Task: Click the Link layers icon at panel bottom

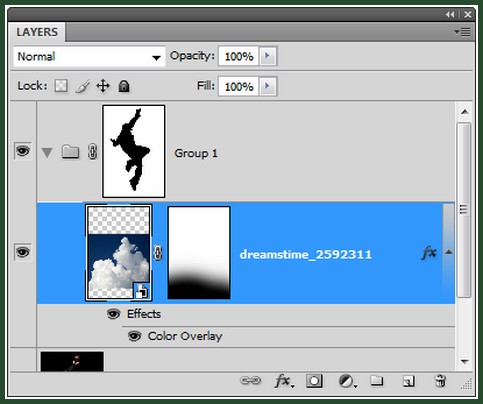Action: click(x=250, y=380)
